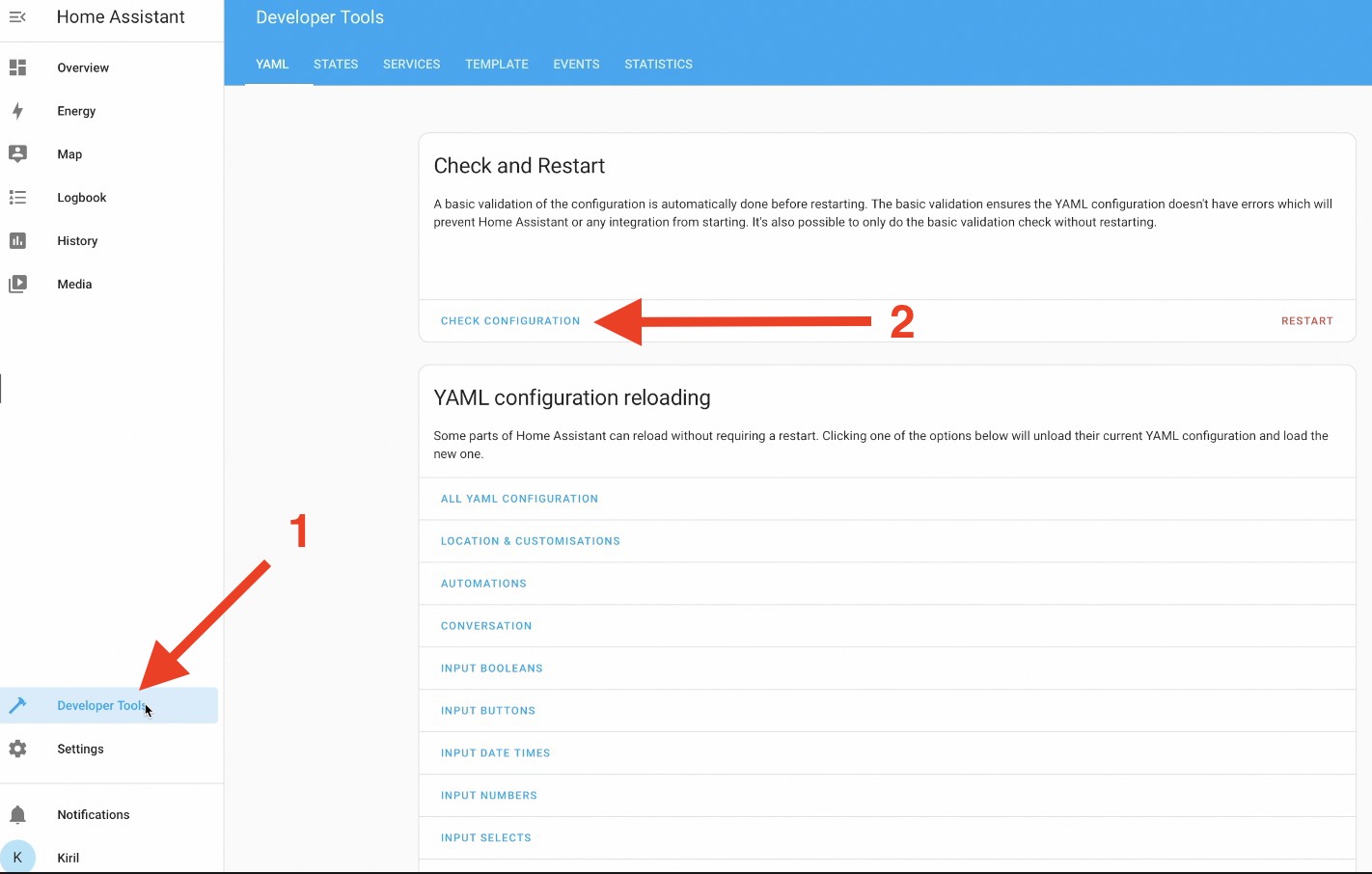Image resolution: width=1372 pixels, height=874 pixels.
Task: Click the Overview dashboard icon
Action: [x=17, y=68]
